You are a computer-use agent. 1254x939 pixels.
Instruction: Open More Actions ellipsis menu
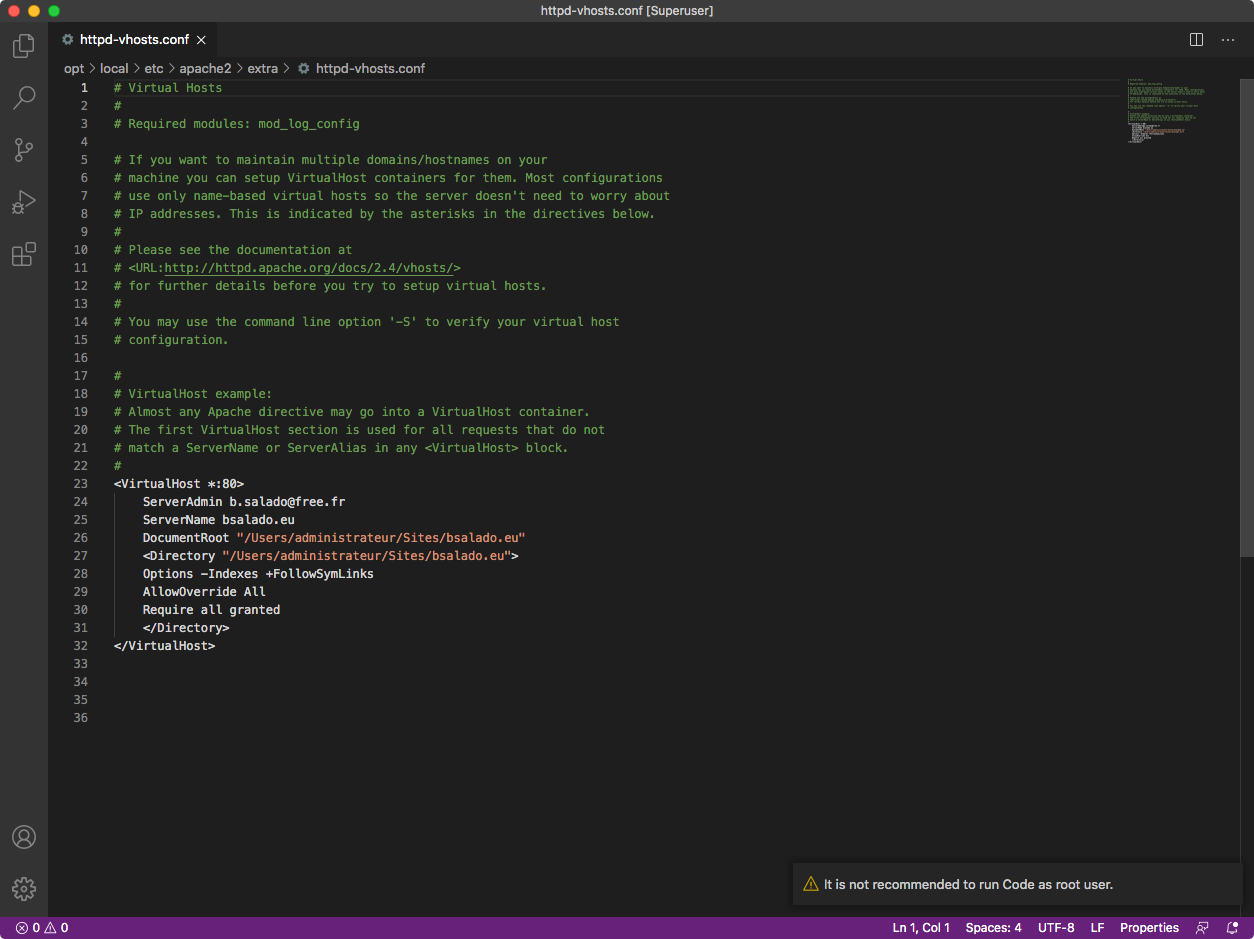pos(1228,40)
